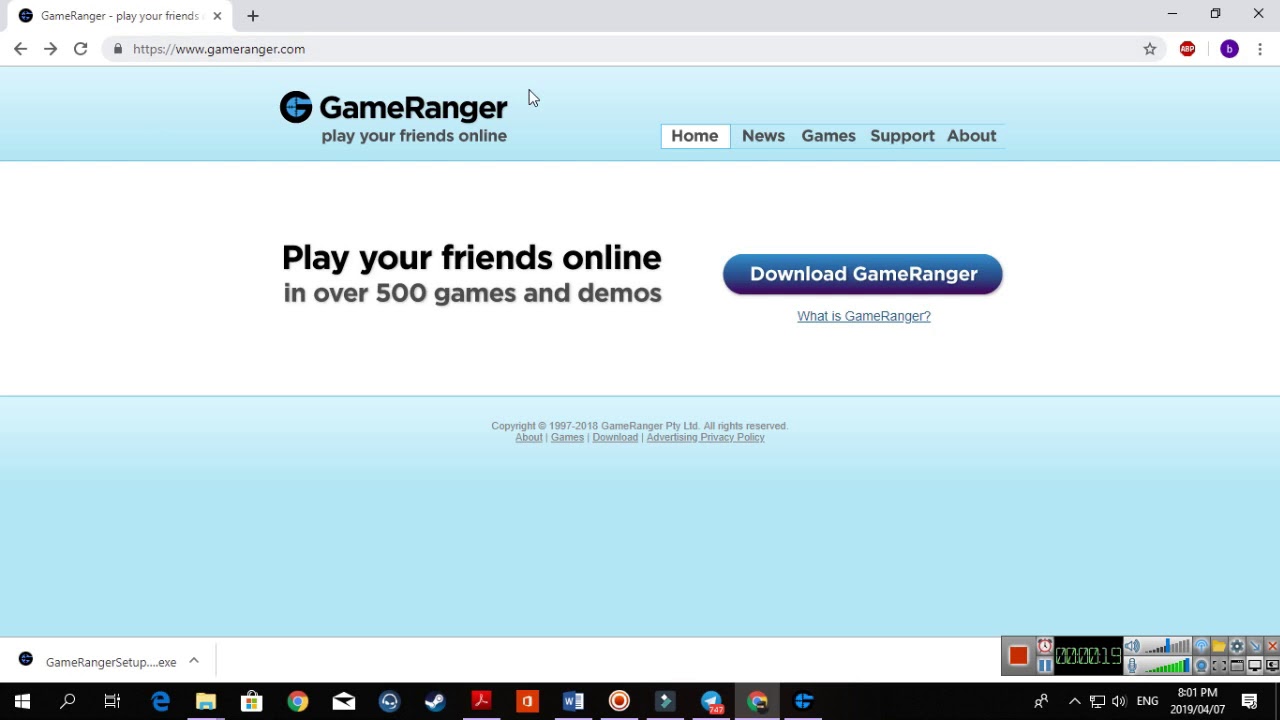Switch the ENG input language indicator
This screenshot has height=720, width=1280.
coord(1147,701)
